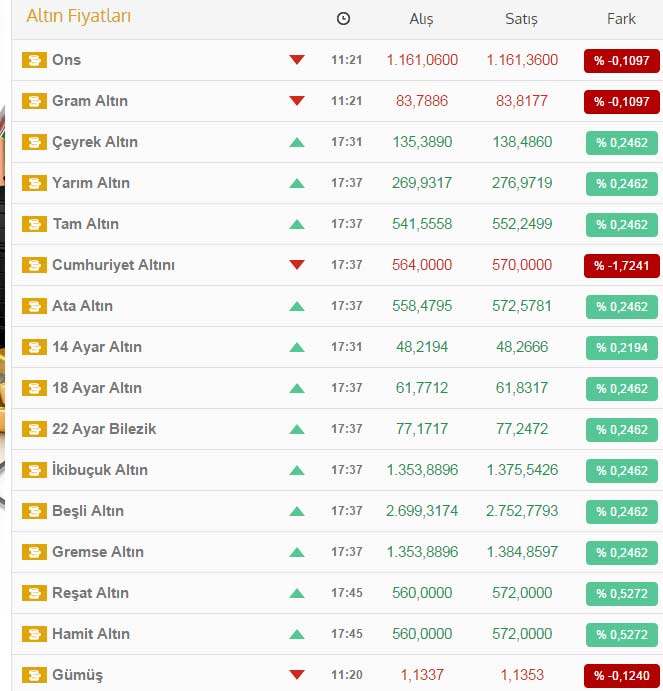Open the İkibuçuk Altın link
The height and width of the screenshot is (691, 663).
[100, 470]
